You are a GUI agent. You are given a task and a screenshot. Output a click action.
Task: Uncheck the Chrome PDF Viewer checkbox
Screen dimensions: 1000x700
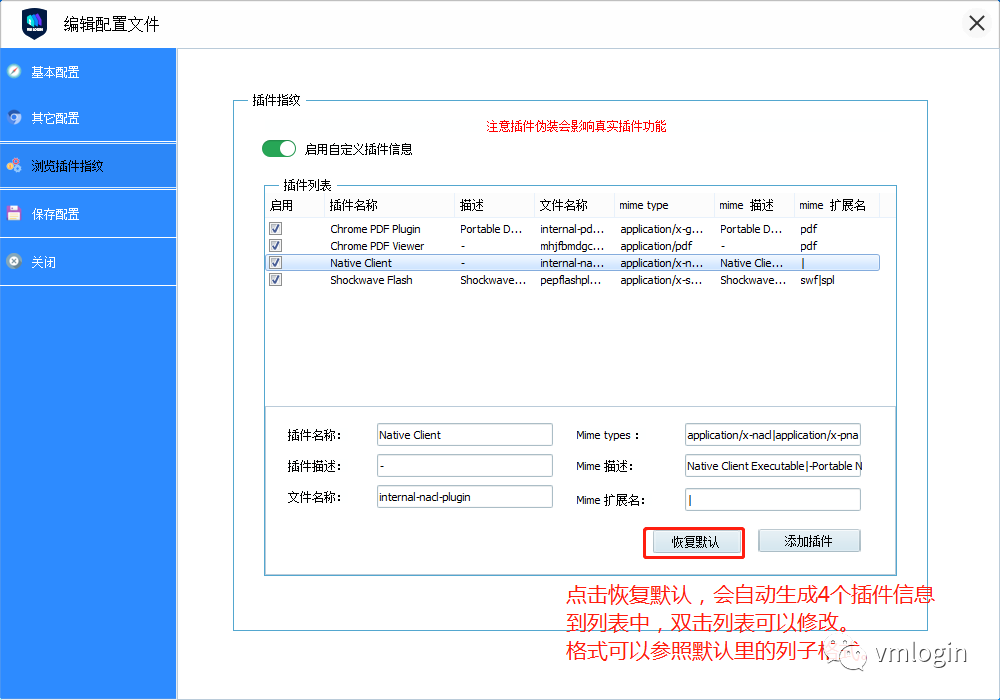click(x=275, y=246)
